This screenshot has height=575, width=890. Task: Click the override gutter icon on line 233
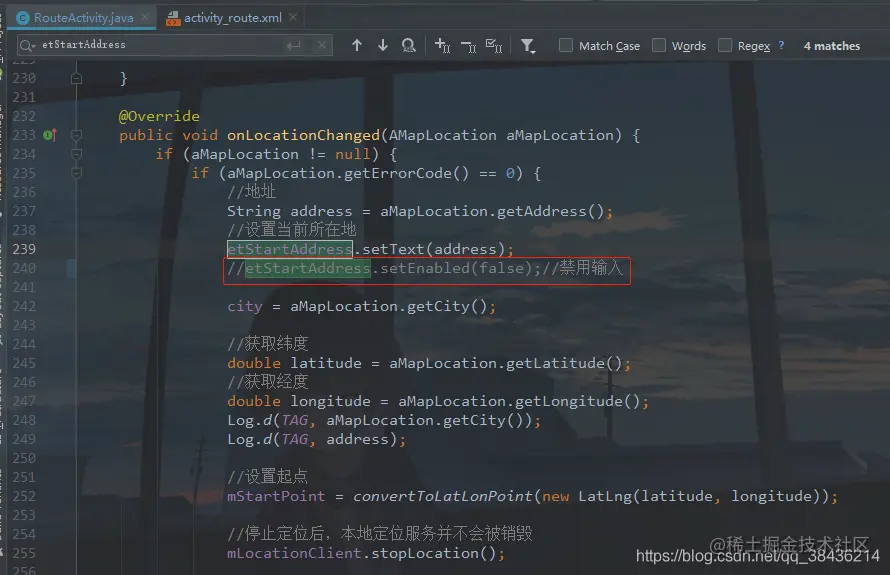(x=50, y=135)
